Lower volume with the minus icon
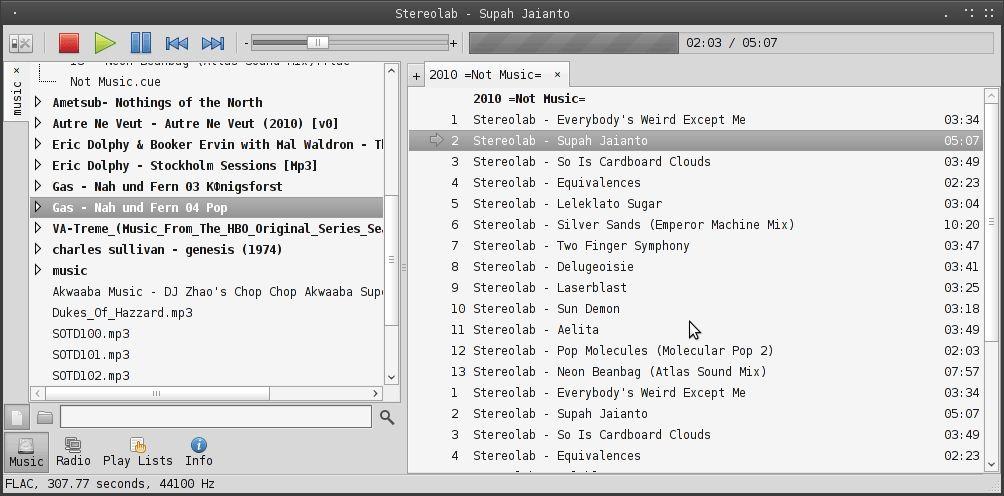Viewport: 1004px width, 496px height. 246,44
